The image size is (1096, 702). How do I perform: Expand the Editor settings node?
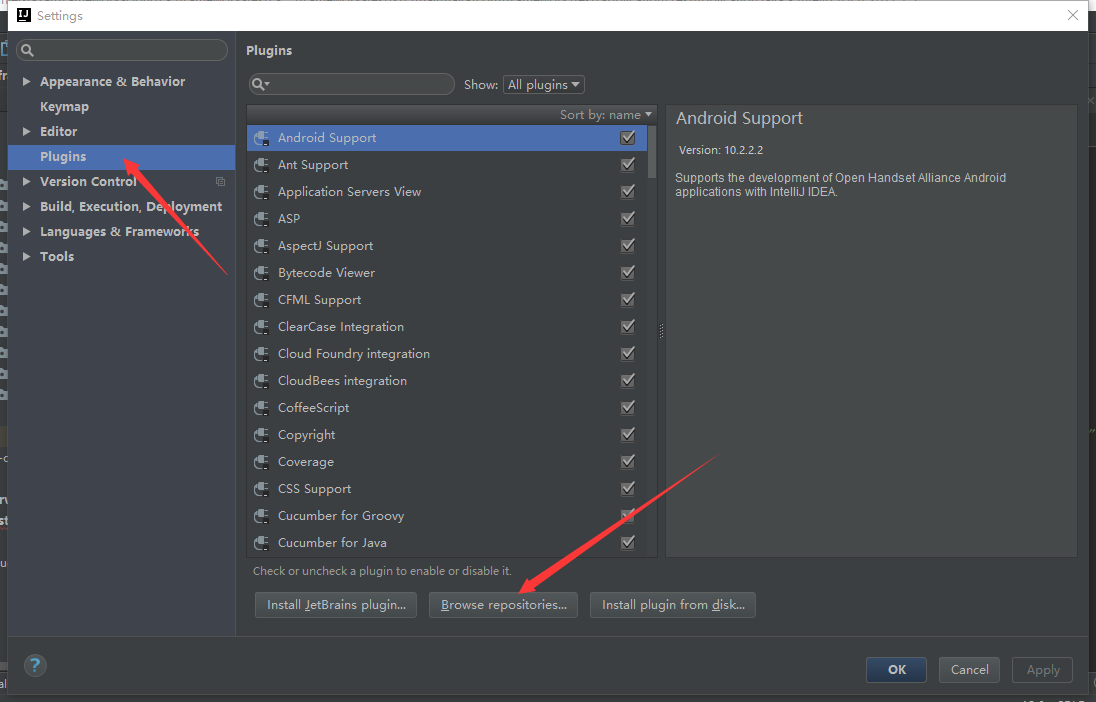pos(27,131)
